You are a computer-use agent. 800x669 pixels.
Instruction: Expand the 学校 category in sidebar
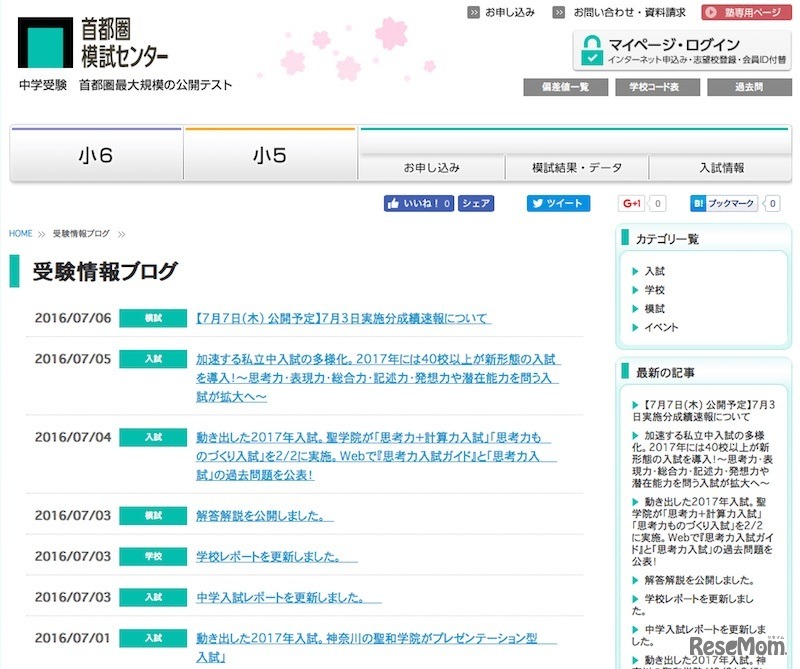tap(654, 287)
